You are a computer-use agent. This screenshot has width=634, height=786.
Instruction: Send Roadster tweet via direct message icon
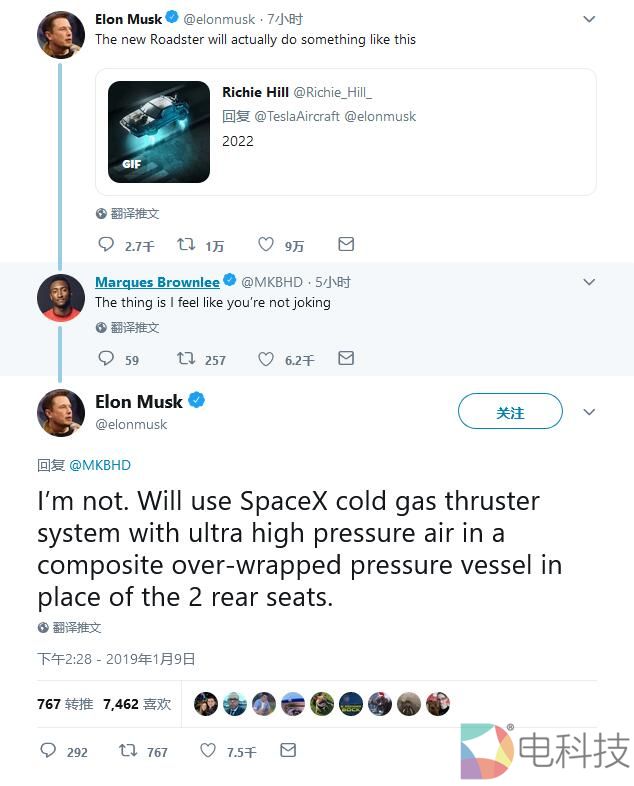346,244
